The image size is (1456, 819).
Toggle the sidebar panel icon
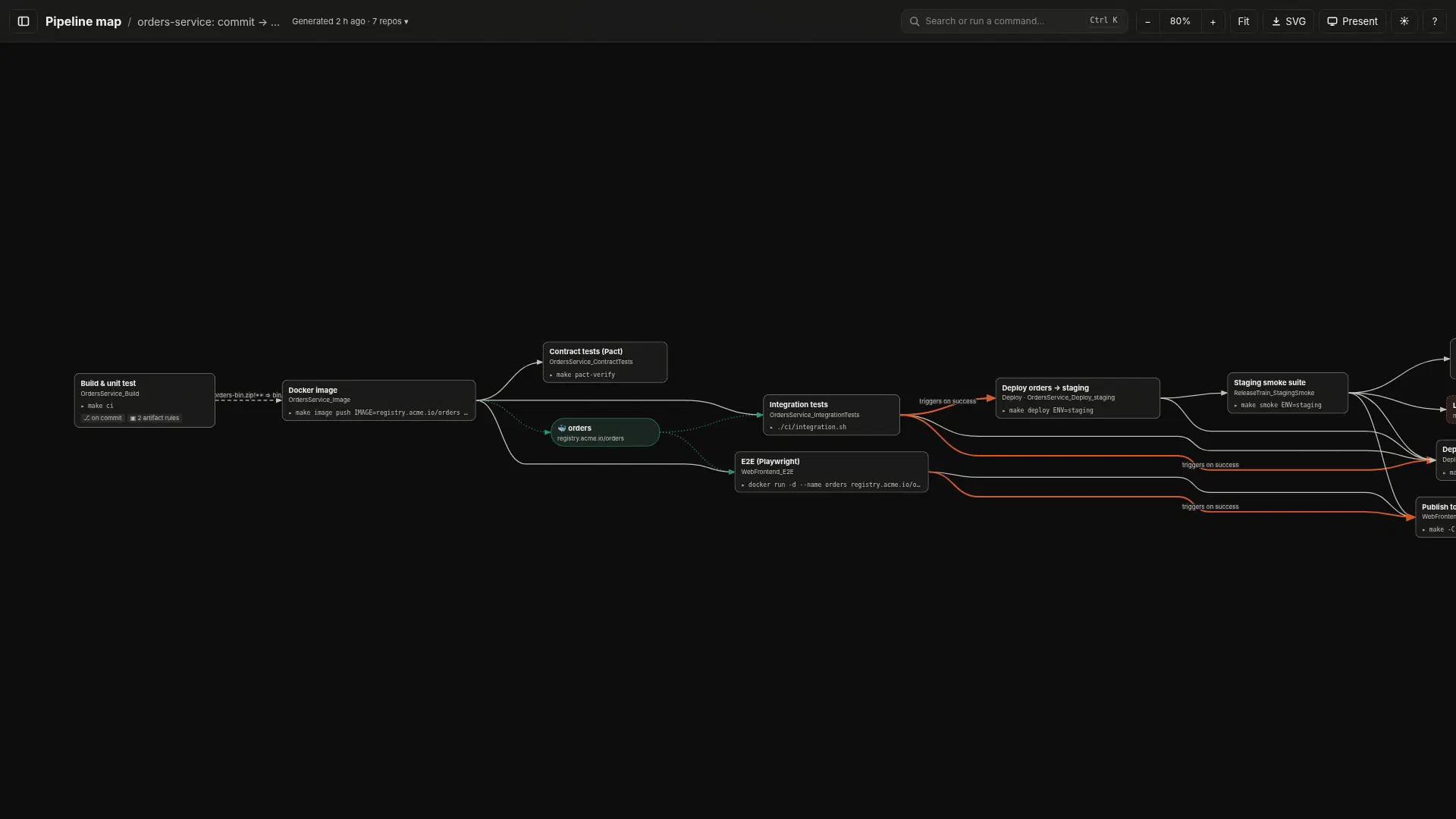click(x=24, y=21)
